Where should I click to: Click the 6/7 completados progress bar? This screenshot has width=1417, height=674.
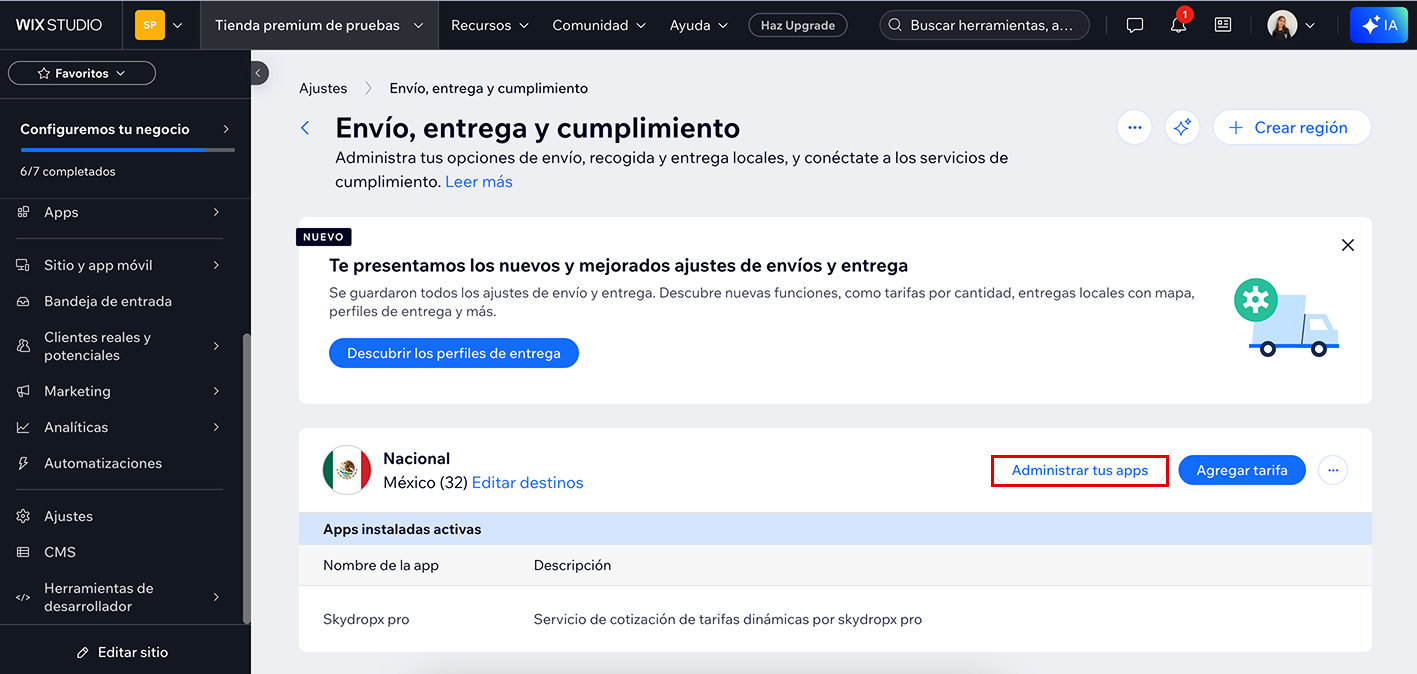[127, 150]
